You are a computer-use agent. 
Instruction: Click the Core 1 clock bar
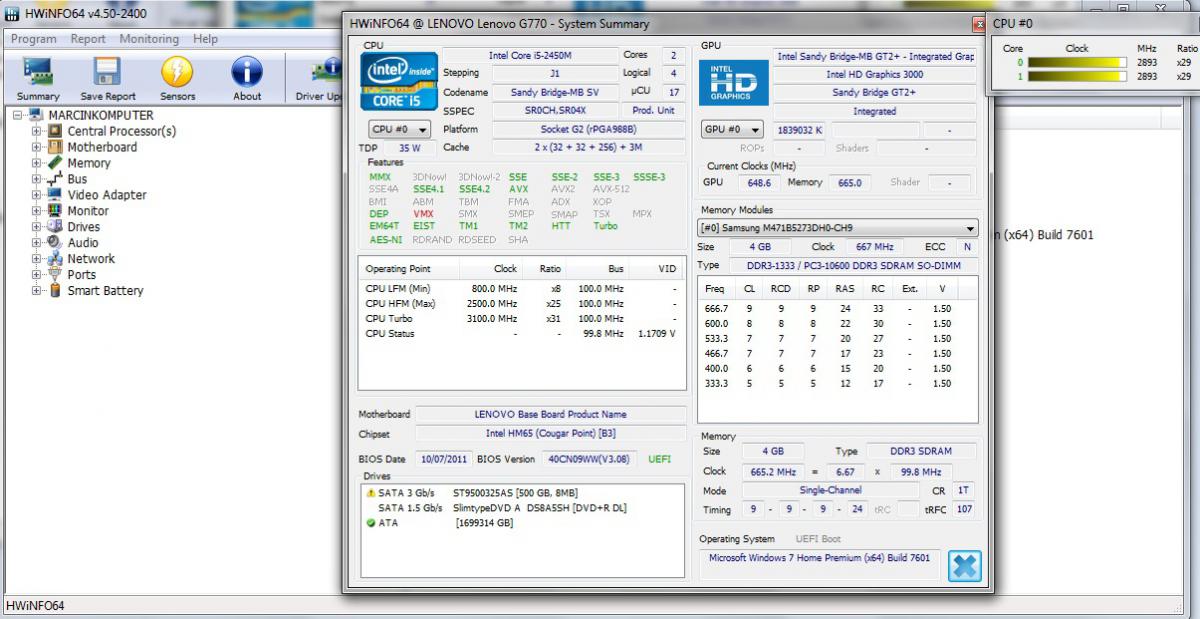click(1077, 75)
